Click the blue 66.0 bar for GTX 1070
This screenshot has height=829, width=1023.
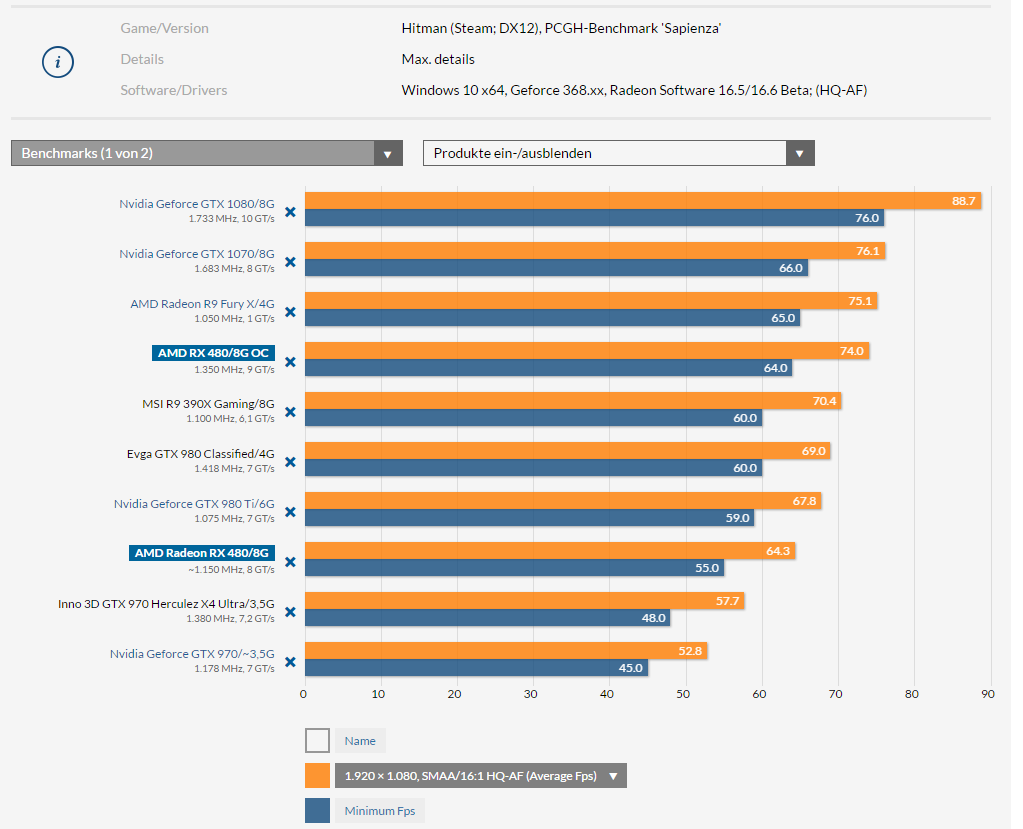point(557,268)
